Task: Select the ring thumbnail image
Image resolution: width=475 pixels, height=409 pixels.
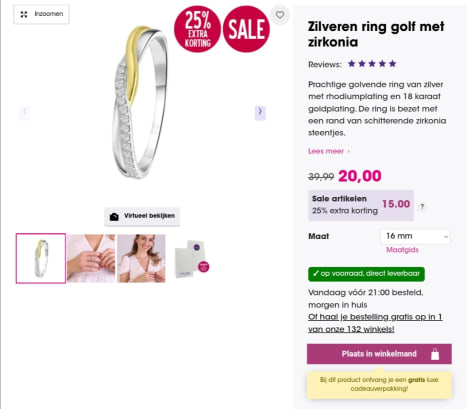Action: click(x=41, y=258)
